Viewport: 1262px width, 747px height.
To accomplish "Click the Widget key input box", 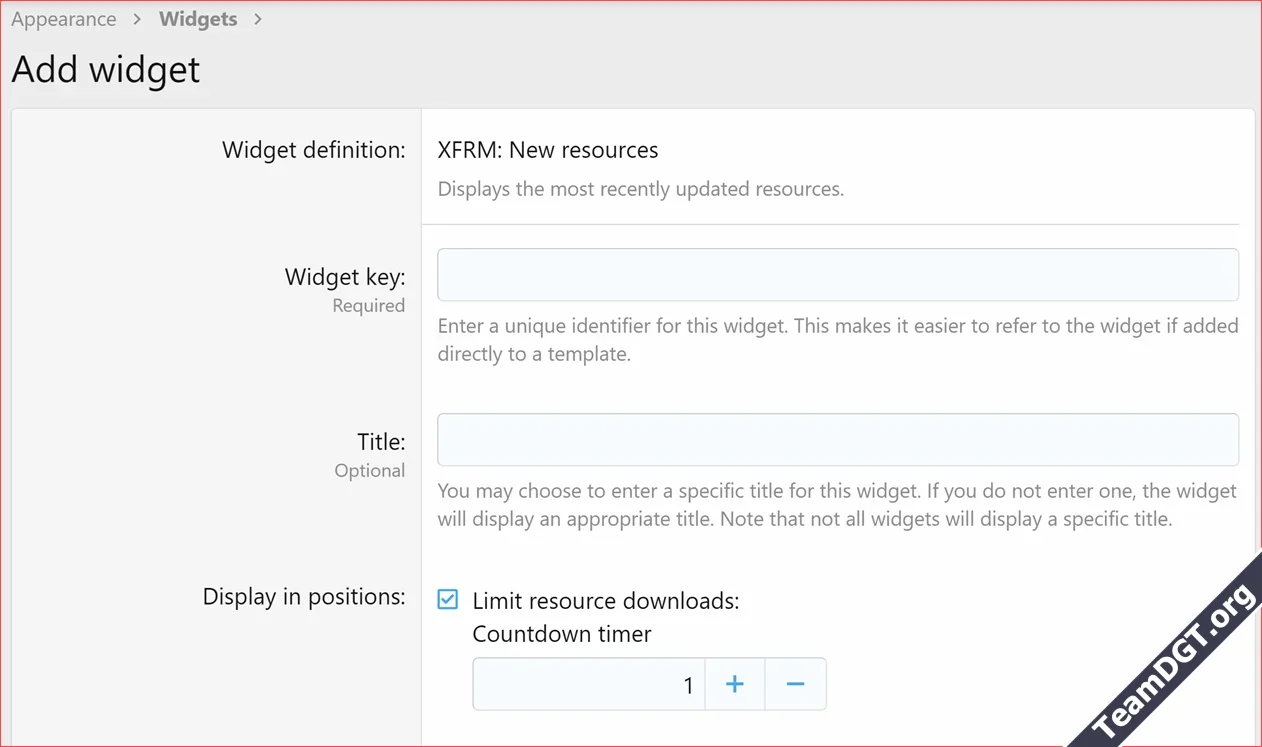I will point(838,274).
